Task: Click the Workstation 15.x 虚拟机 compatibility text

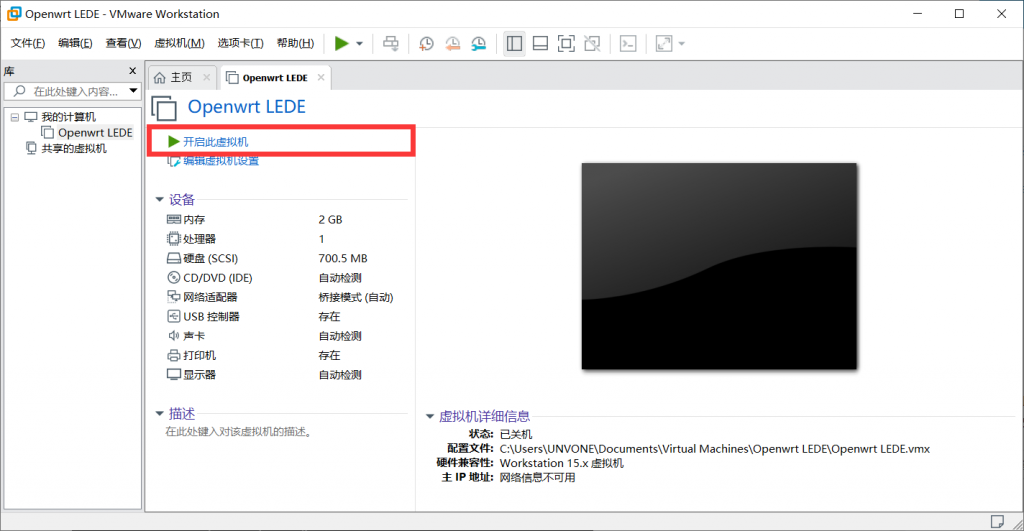Action: 562,463
